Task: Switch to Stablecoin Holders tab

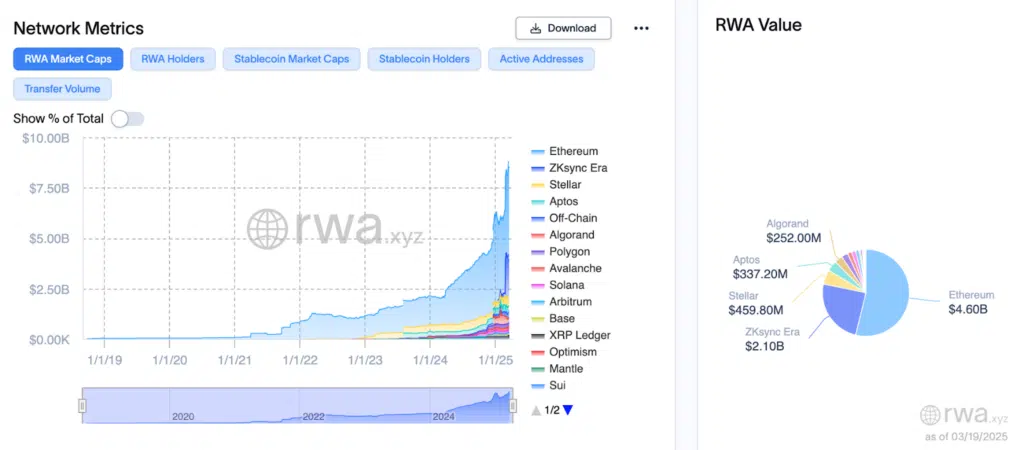Action: [x=424, y=59]
